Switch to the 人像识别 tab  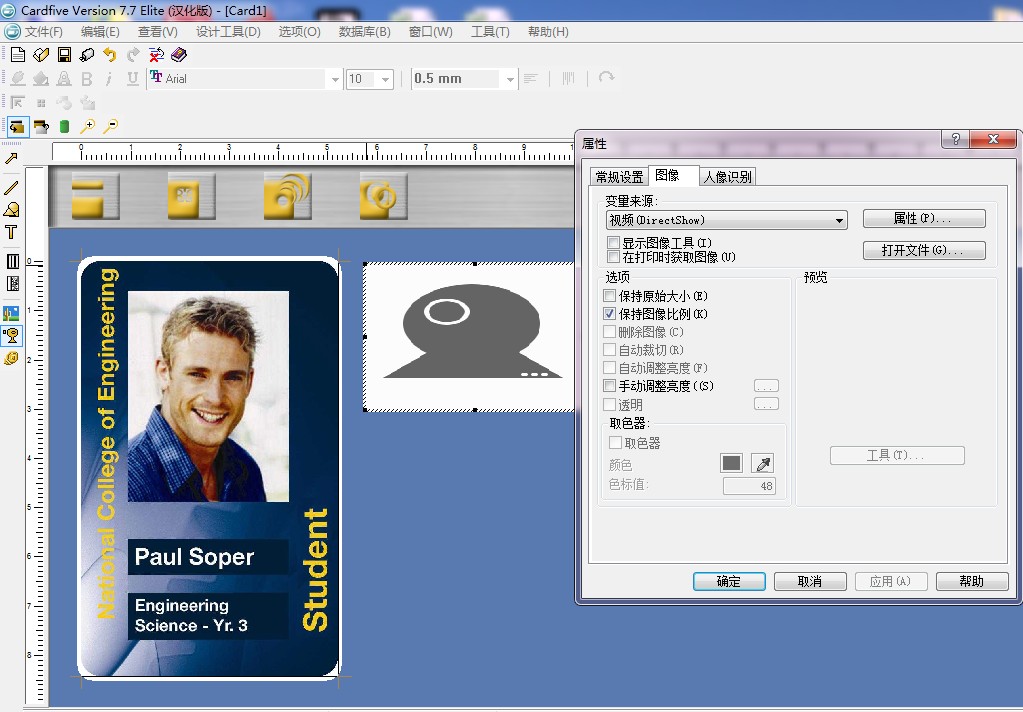pyautogui.click(x=727, y=177)
